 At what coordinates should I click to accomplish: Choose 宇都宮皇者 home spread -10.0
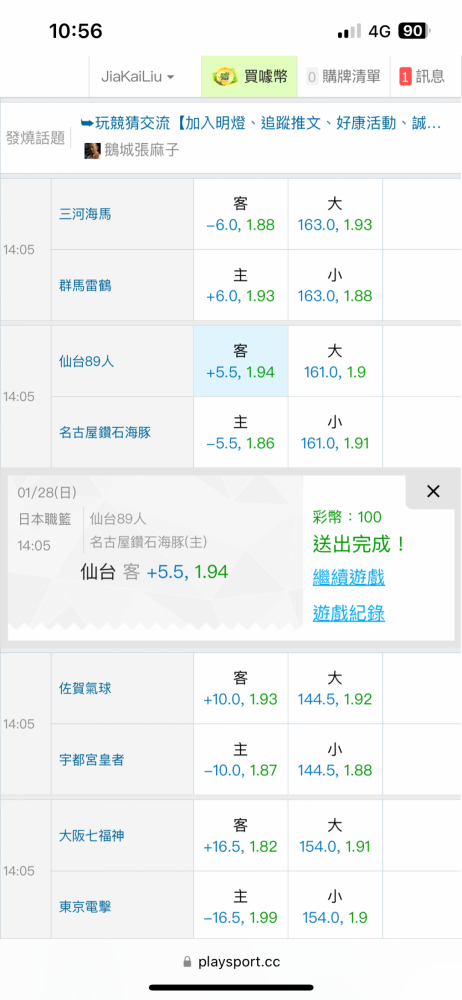241,759
